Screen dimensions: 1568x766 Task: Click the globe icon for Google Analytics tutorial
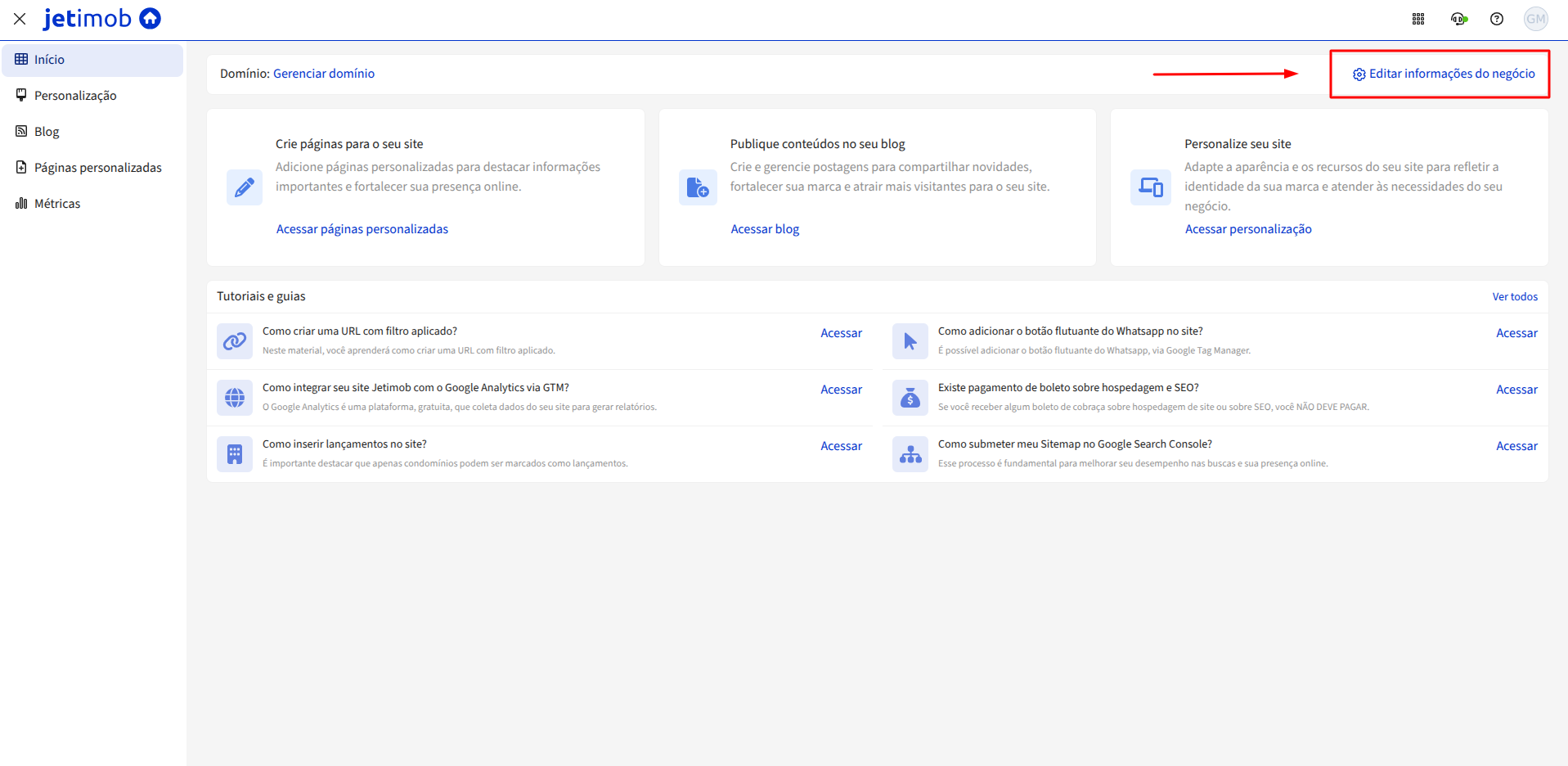tap(235, 398)
